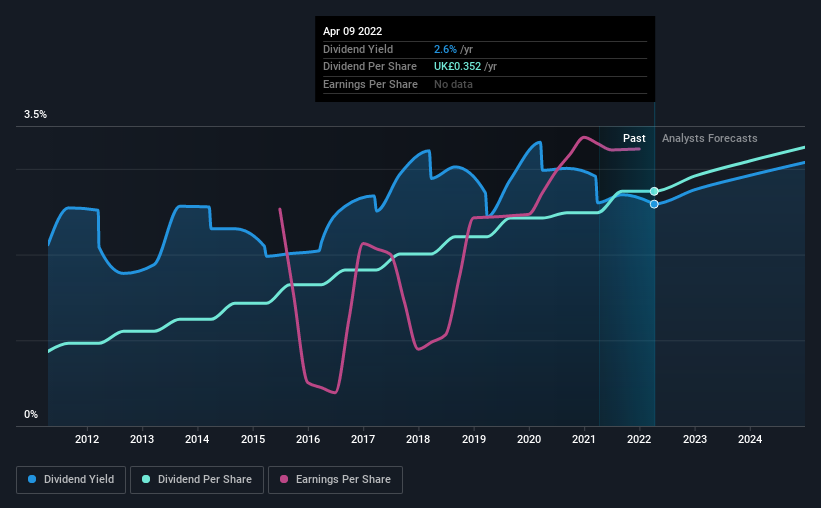Click the teal Dividend Per Share legend dot
Viewport: 821px width, 508px height.
click(146, 479)
